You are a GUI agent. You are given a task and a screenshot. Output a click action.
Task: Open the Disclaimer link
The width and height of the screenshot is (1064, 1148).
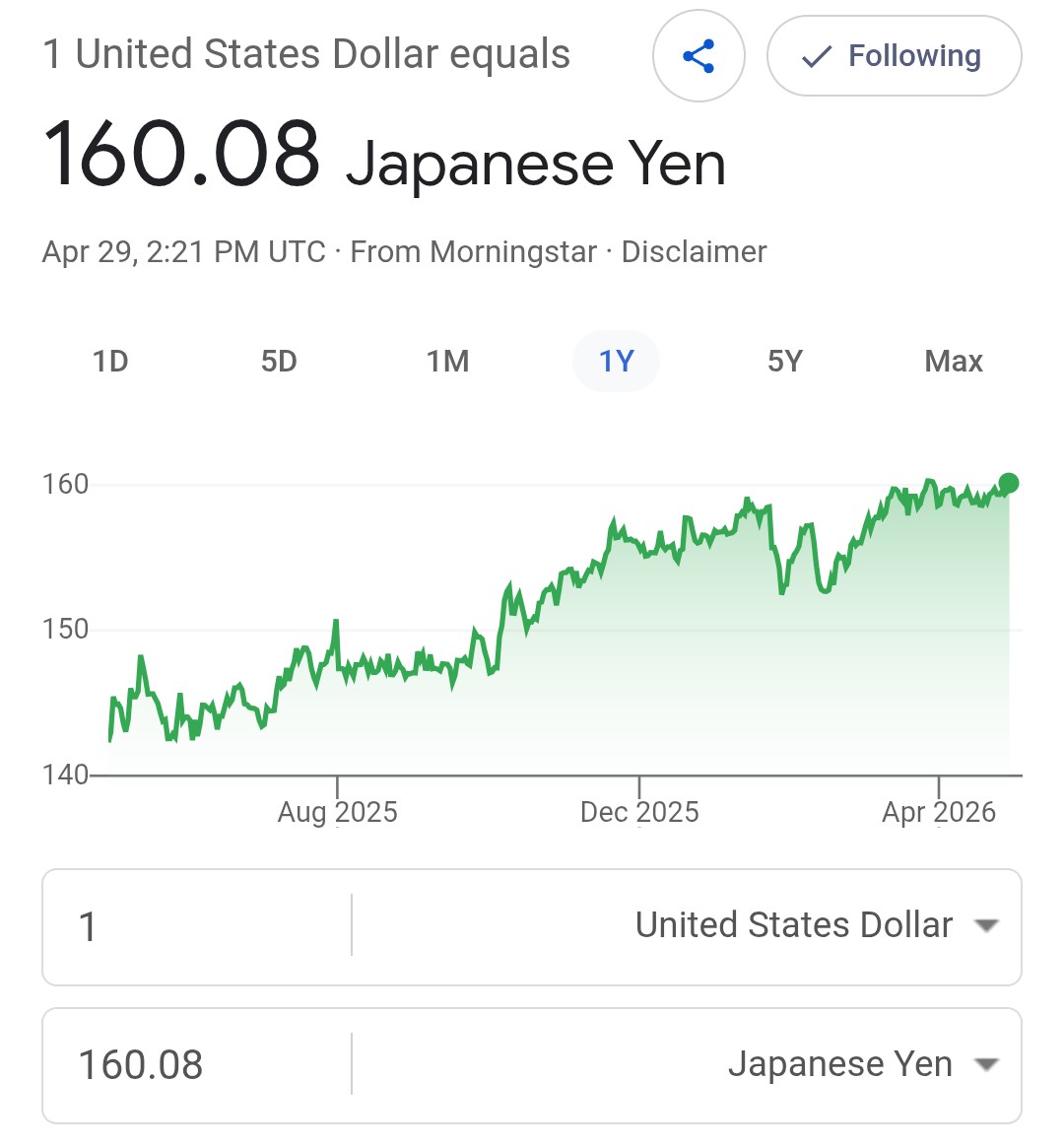(x=694, y=252)
